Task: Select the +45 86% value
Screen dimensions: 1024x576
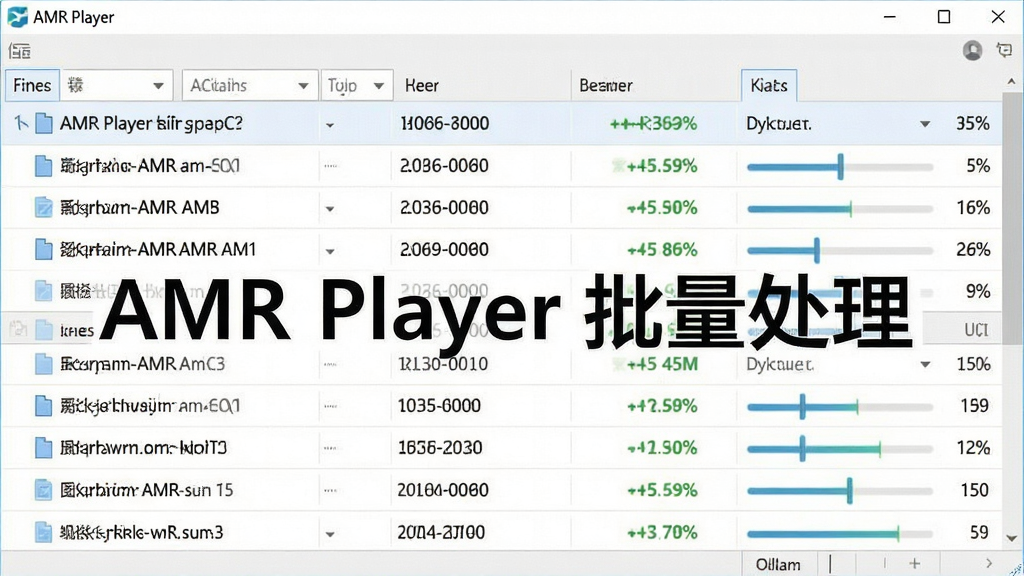Action: pos(662,249)
